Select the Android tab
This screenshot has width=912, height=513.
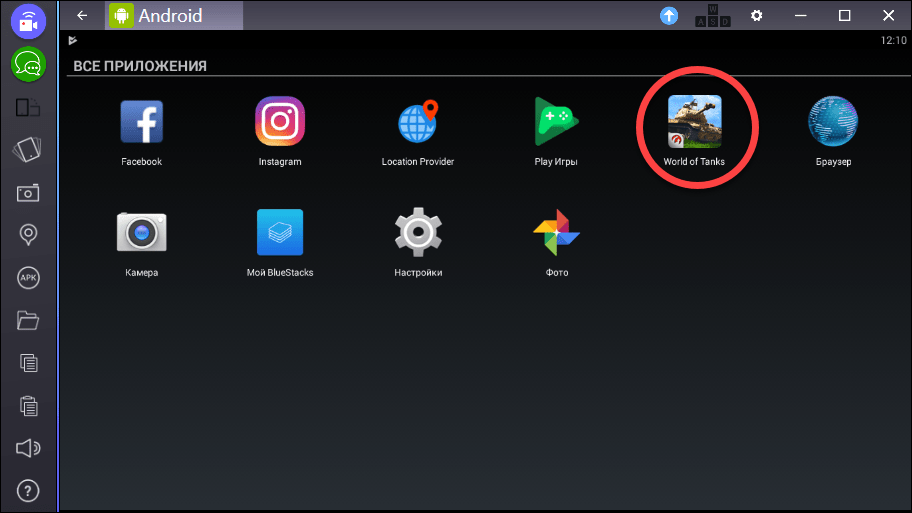(174, 16)
